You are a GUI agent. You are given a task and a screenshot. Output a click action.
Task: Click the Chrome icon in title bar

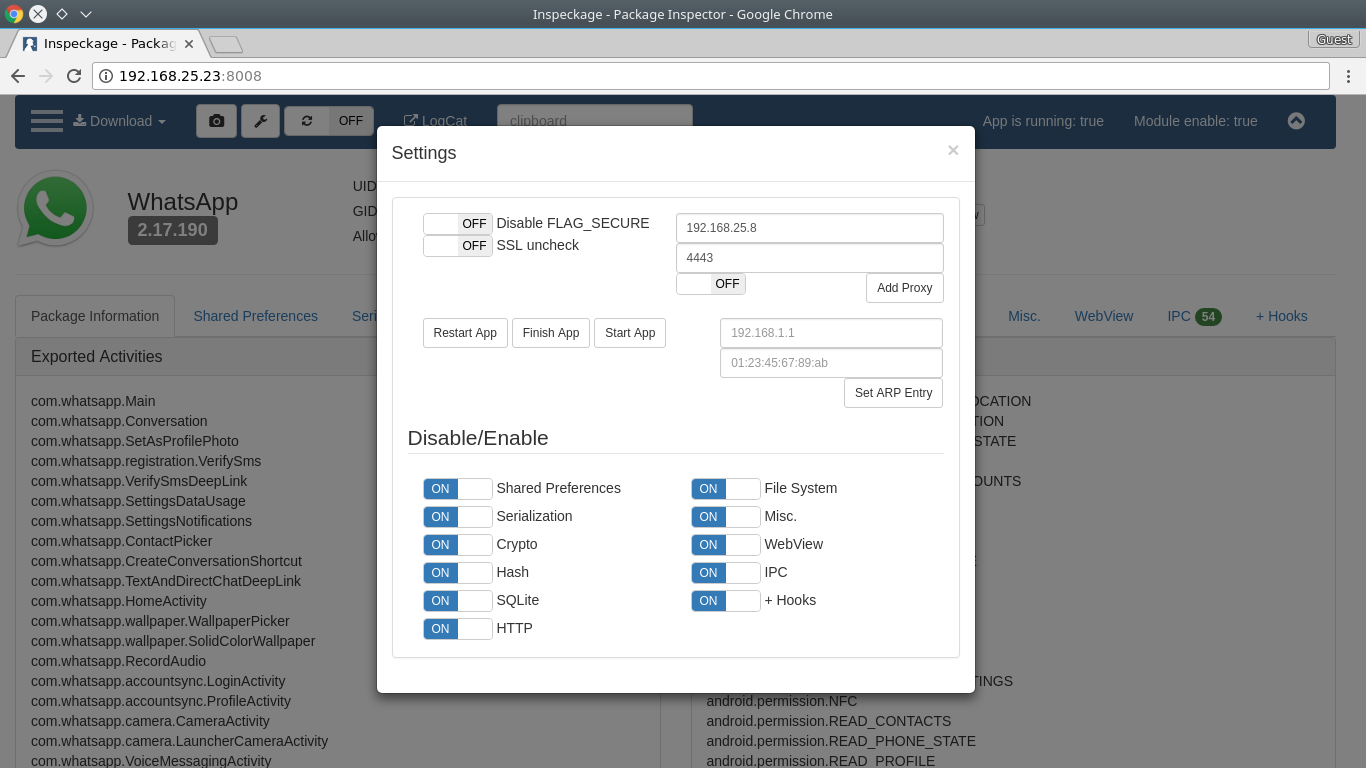(14, 14)
